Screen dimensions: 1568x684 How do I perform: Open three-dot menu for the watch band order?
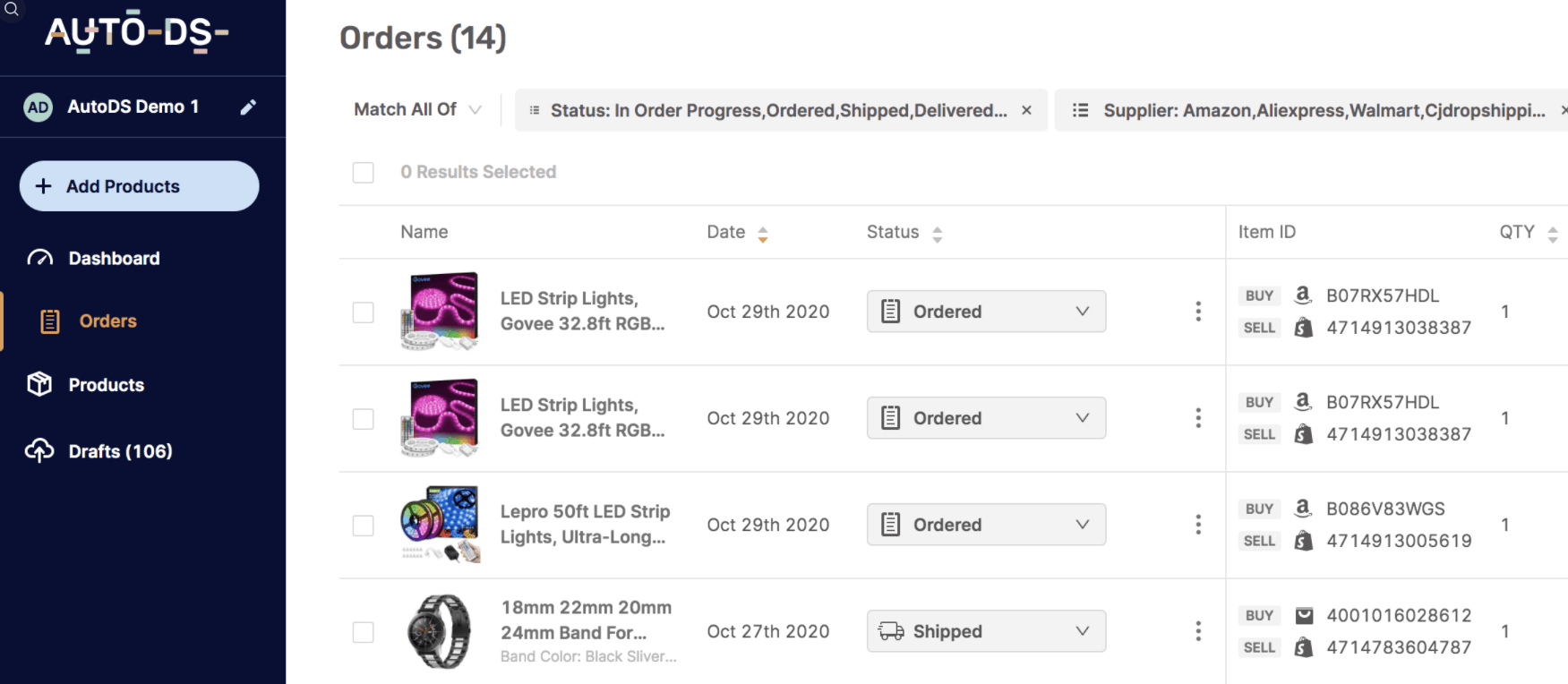coord(1198,631)
